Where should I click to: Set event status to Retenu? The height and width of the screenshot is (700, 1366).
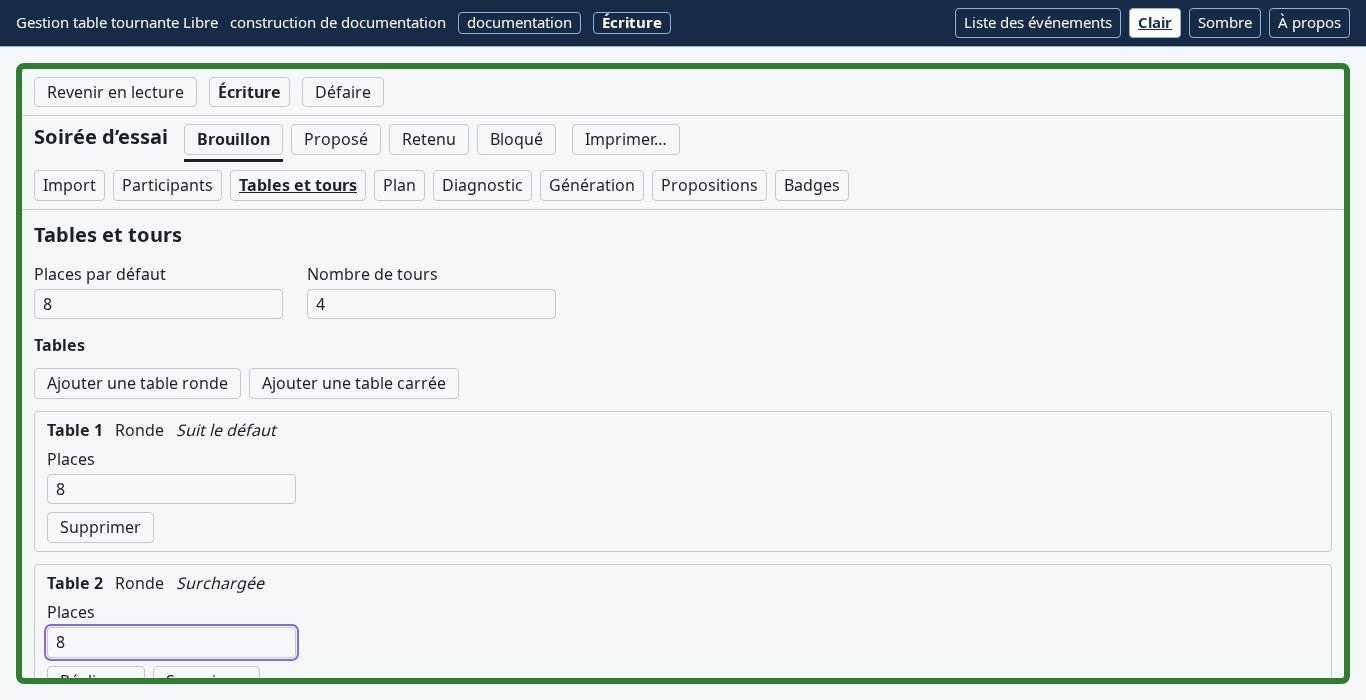[429, 139]
